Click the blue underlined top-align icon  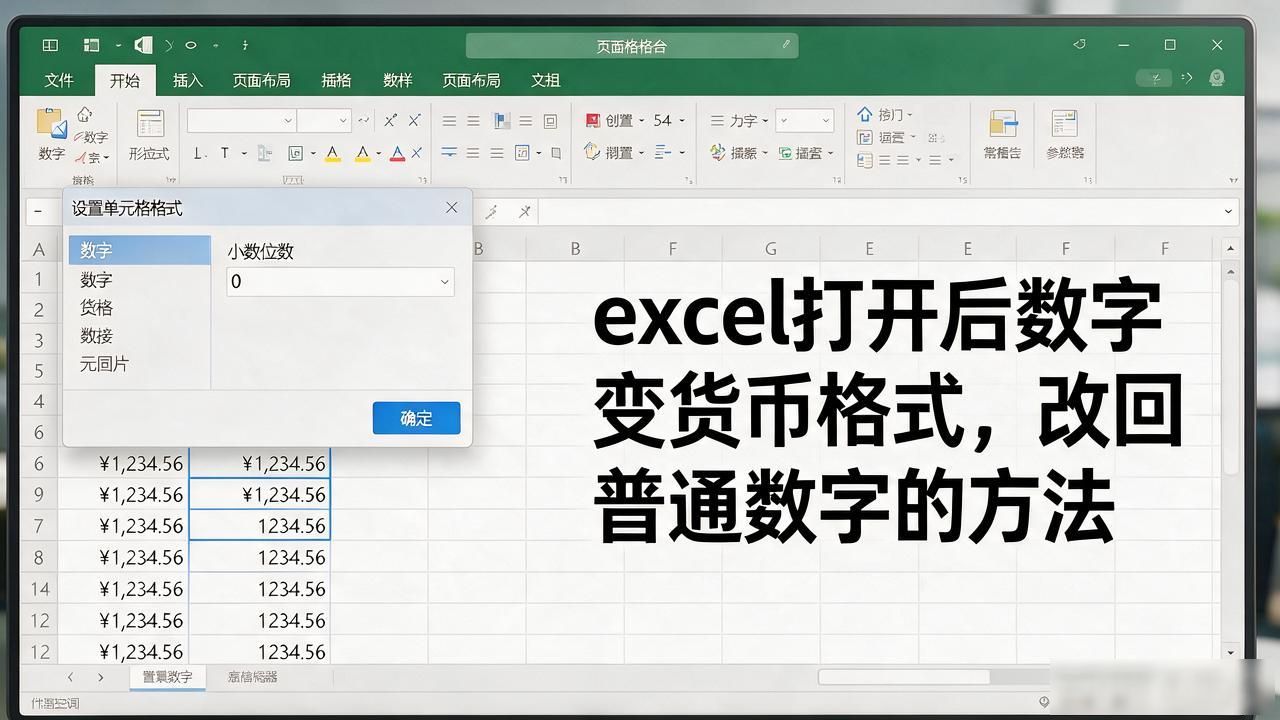pos(449,153)
